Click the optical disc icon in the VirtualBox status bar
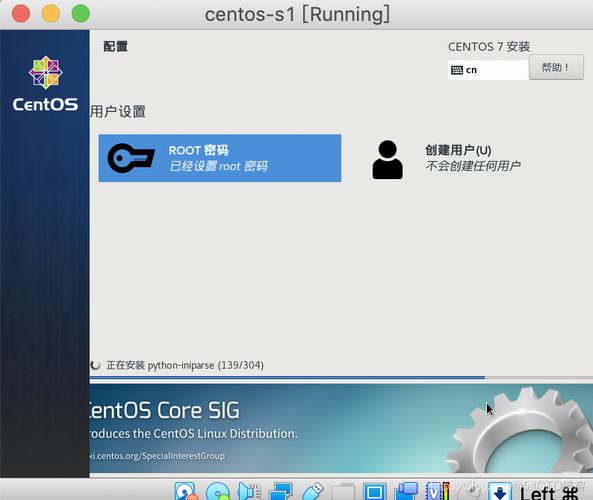Image resolution: width=593 pixels, height=500 pixels. pyautogui.click(x=218, y=491)
